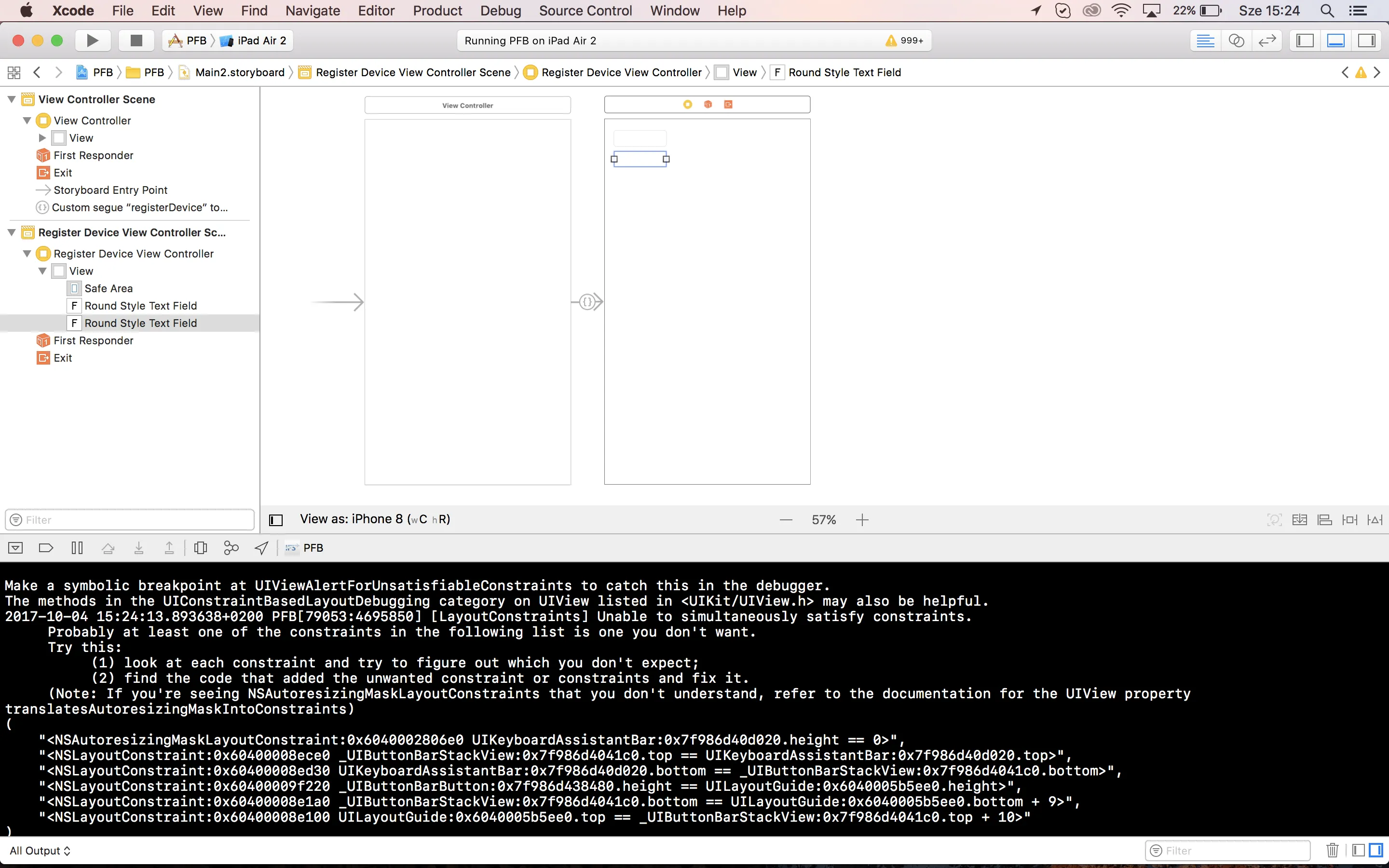Image resolution: width=1389 pixels, height=868 pixels.
Task: Open the Add New Constraints (pin) icon
Action: 1349,519
